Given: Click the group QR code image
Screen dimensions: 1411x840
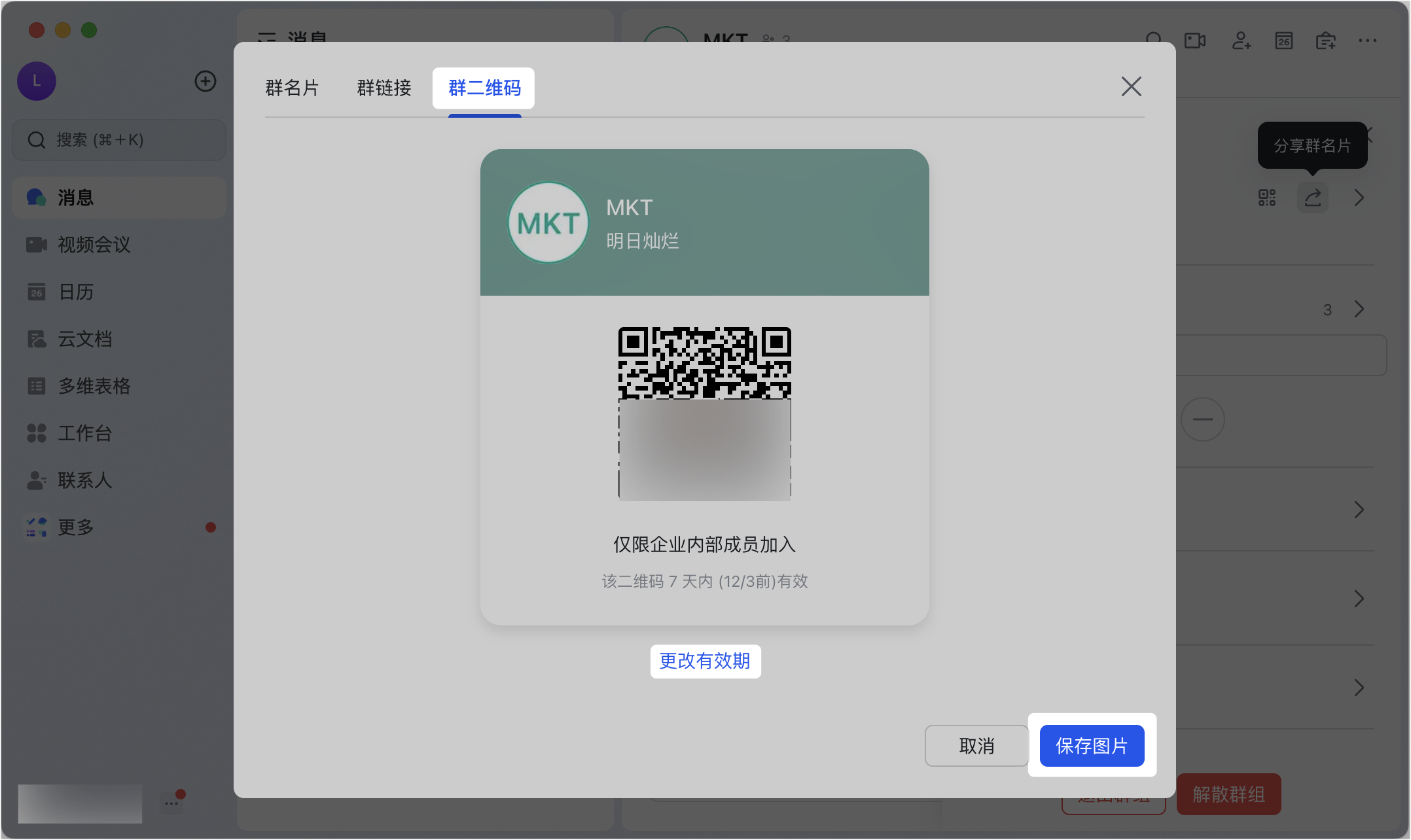Looking at the screenshot, I should (705, 413).
